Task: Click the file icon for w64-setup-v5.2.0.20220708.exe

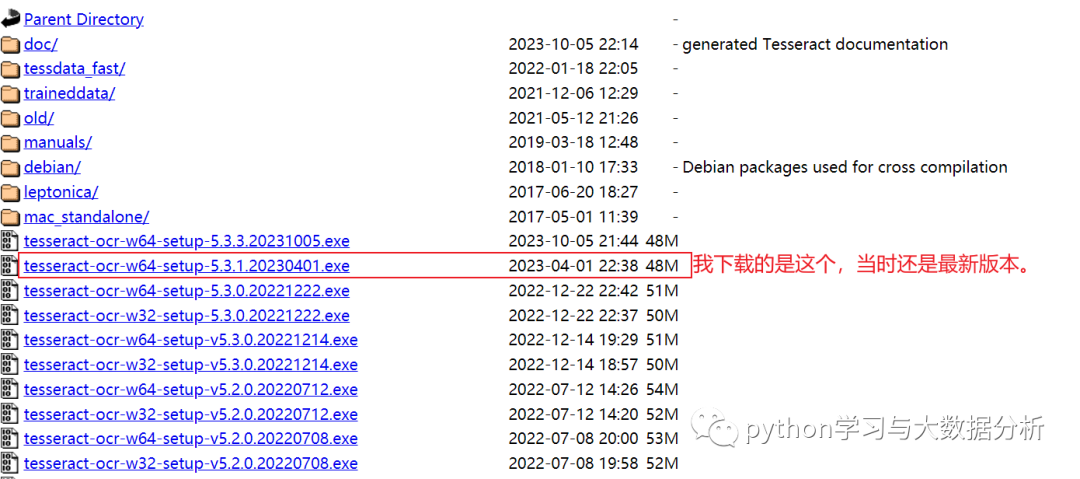Action: tap(10, 438)
